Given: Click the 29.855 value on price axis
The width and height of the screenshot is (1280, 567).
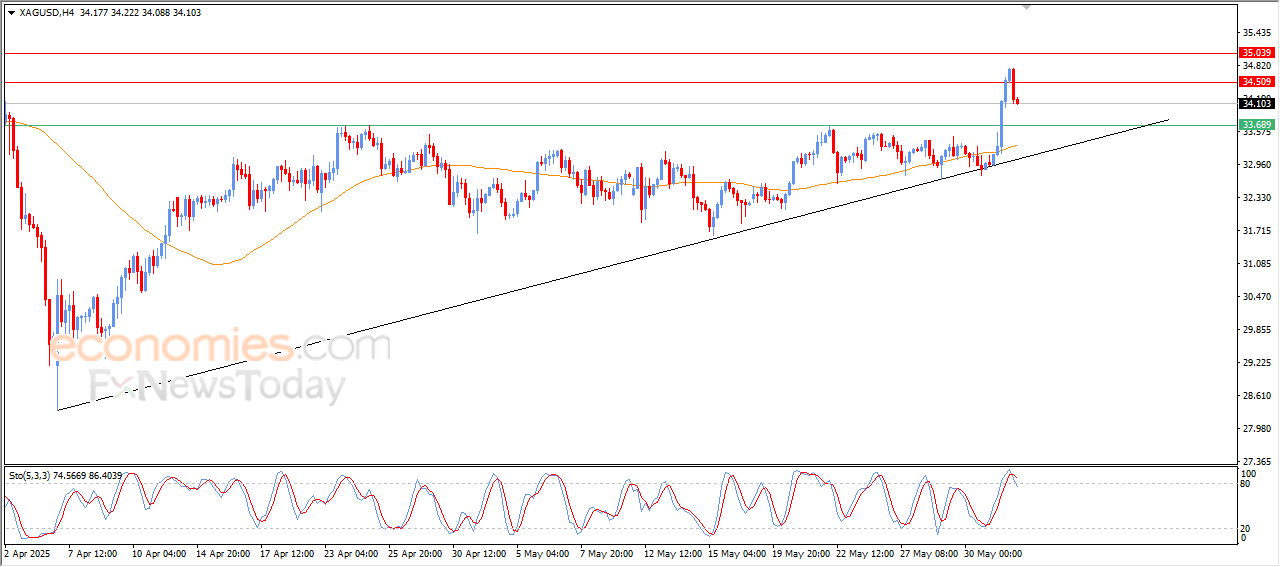Looking at the screenshot, I should 1256,329.
